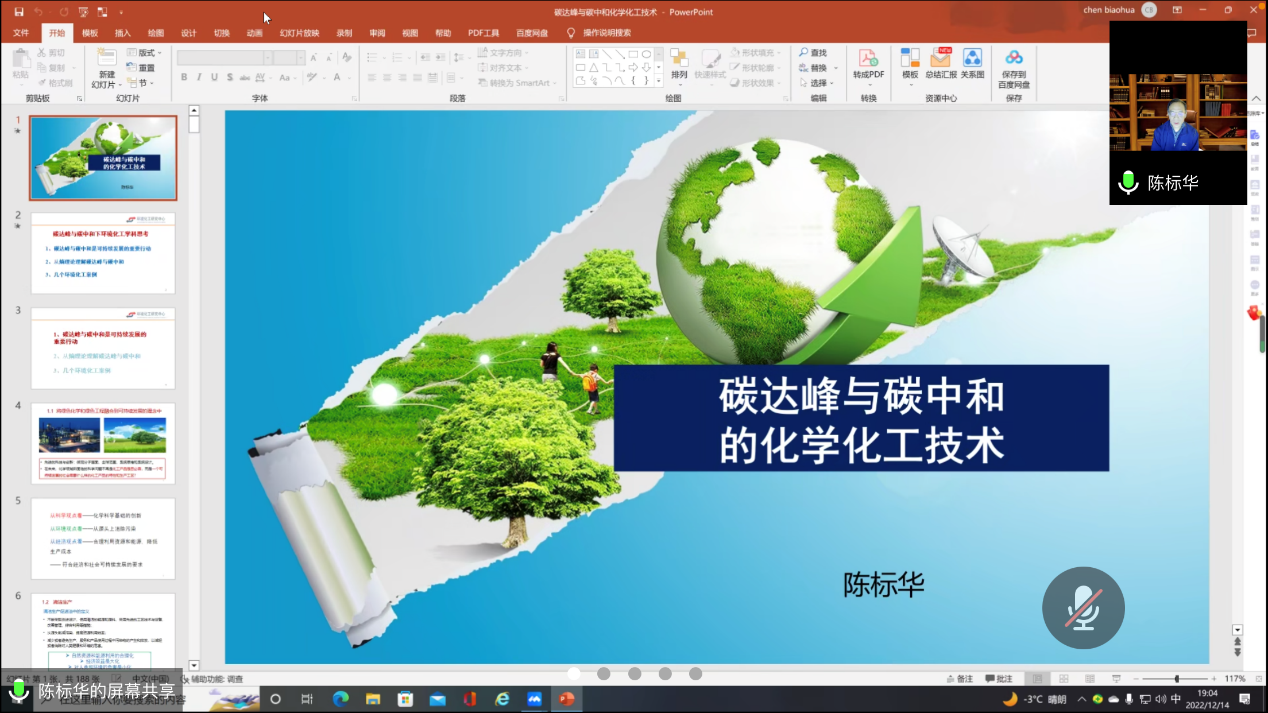Choose the oval shape in shapes gallery
The image size is (1268, 713).
646,54
